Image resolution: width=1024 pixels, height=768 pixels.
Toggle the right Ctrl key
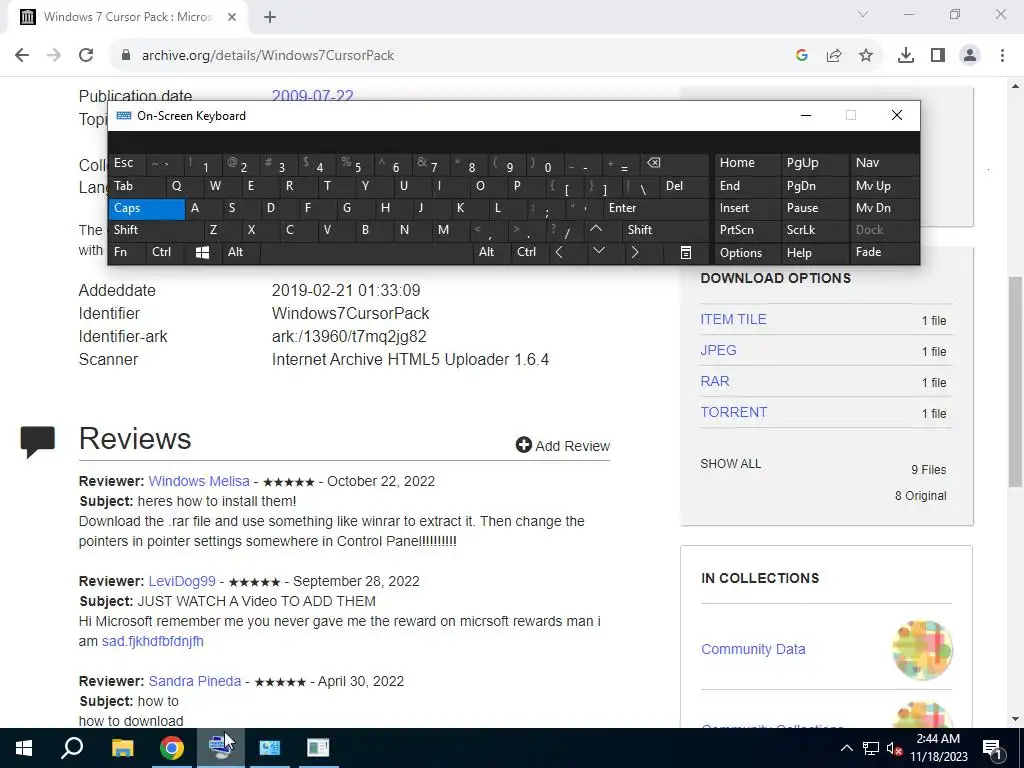528,252
